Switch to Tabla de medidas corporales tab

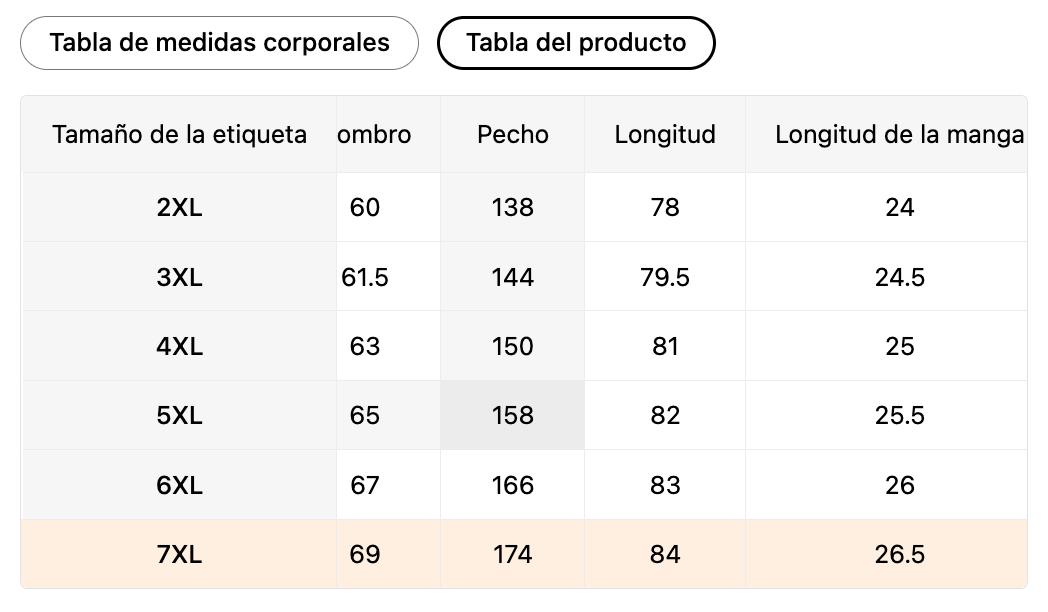(x=219, y=43)
